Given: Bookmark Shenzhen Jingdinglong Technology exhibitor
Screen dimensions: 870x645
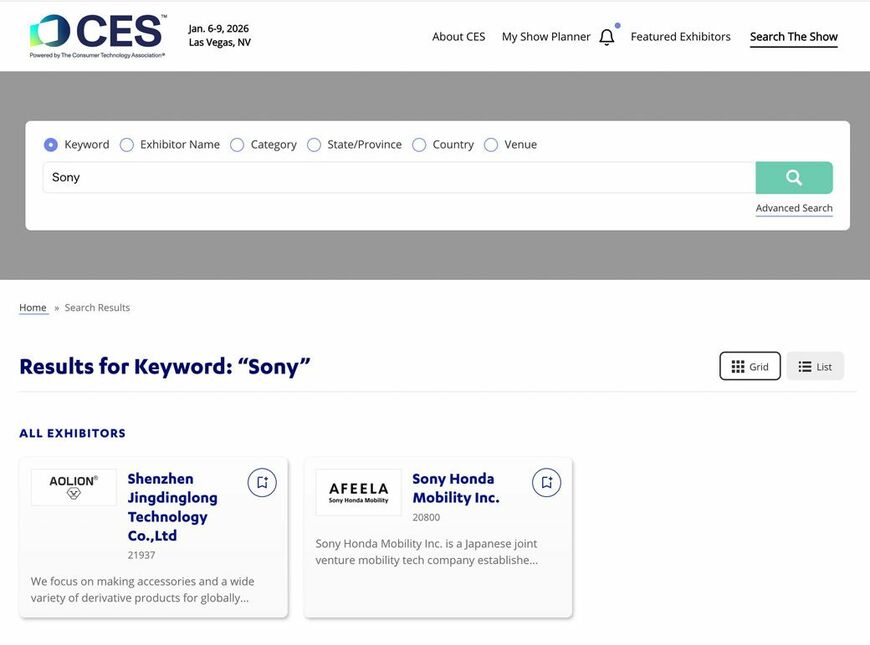Looking at the screenshot, I should (x=261, y=481).
